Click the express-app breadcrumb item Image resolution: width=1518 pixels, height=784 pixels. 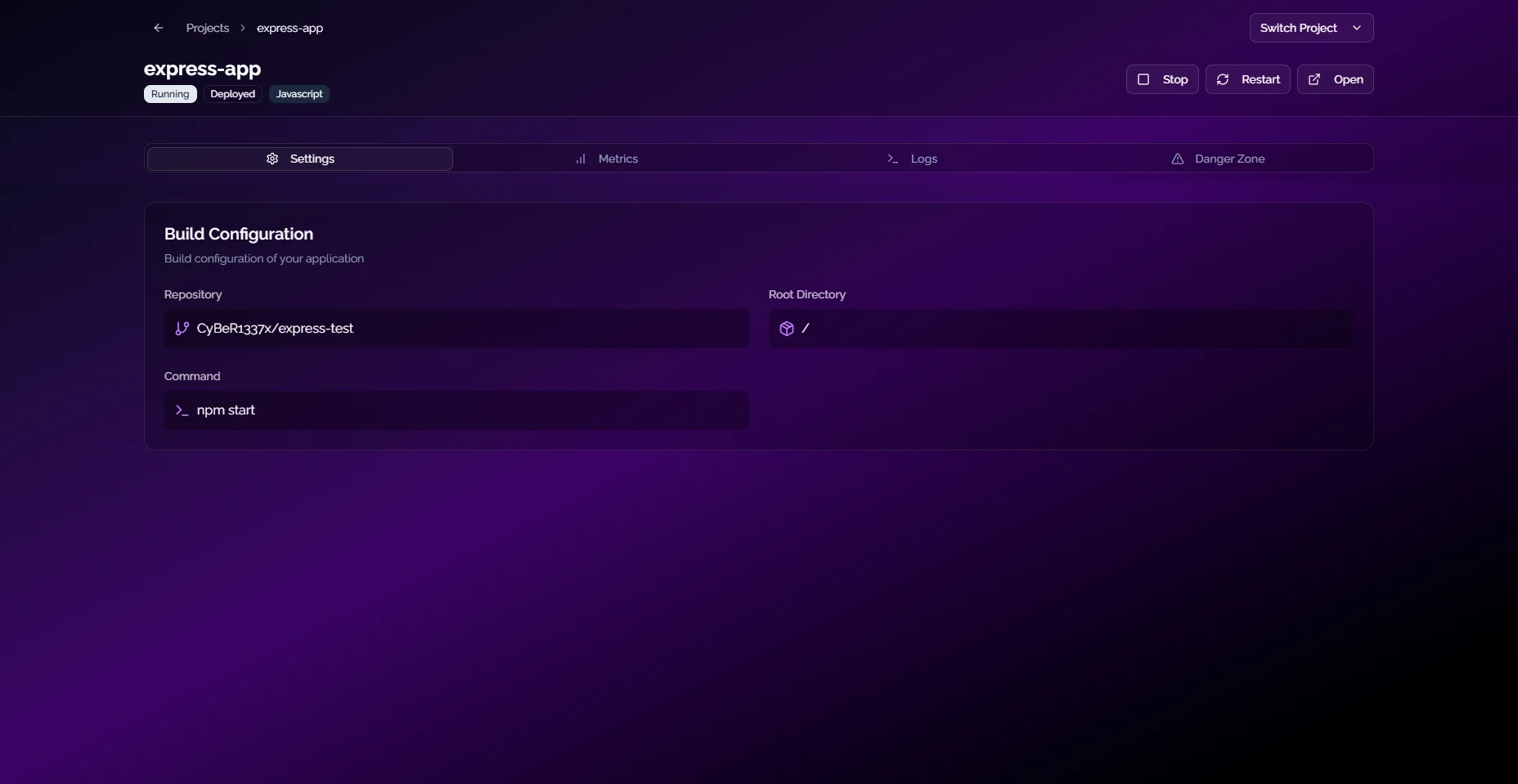pos(290,28)
